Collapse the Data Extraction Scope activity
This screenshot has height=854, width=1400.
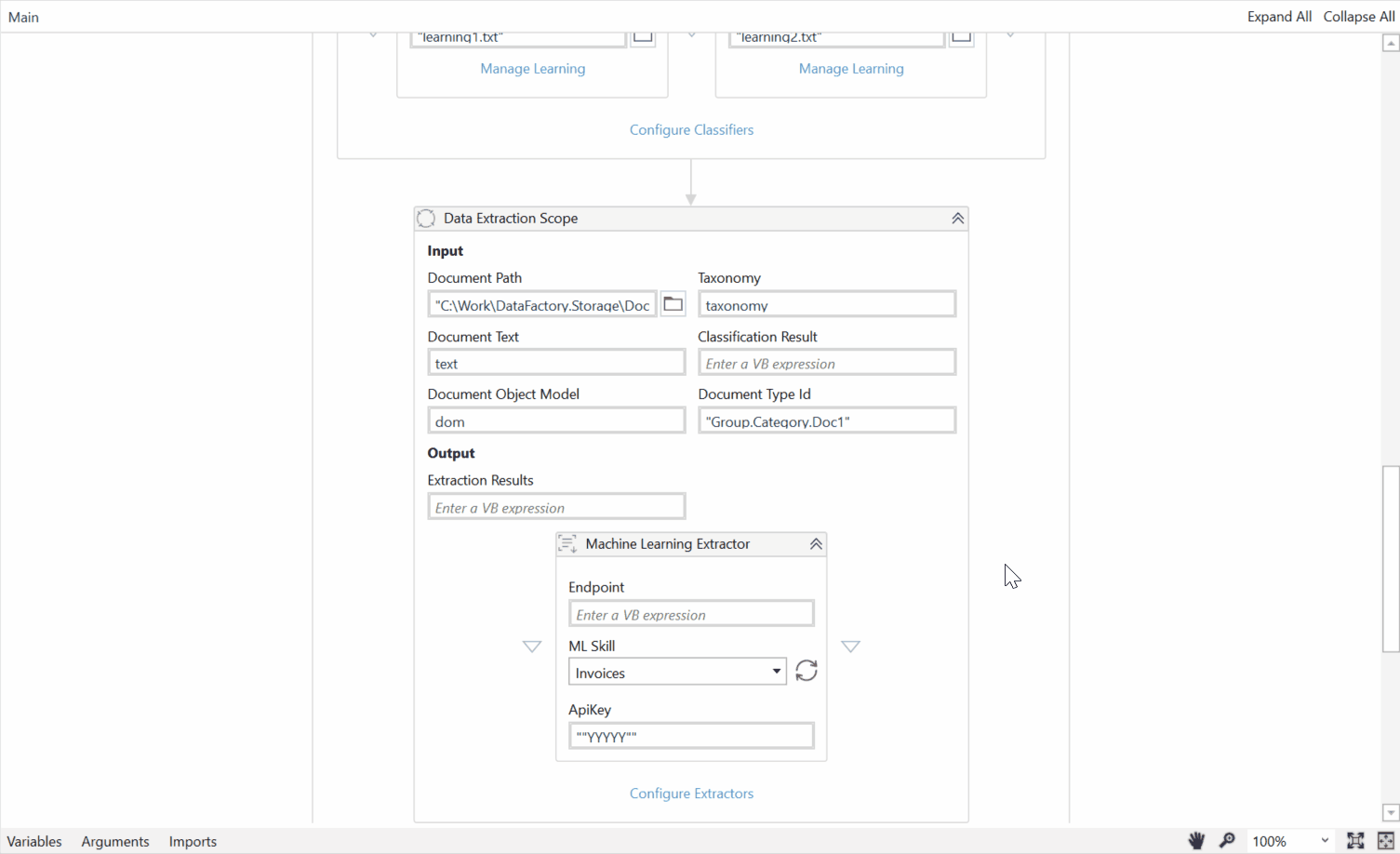[957, 218]
